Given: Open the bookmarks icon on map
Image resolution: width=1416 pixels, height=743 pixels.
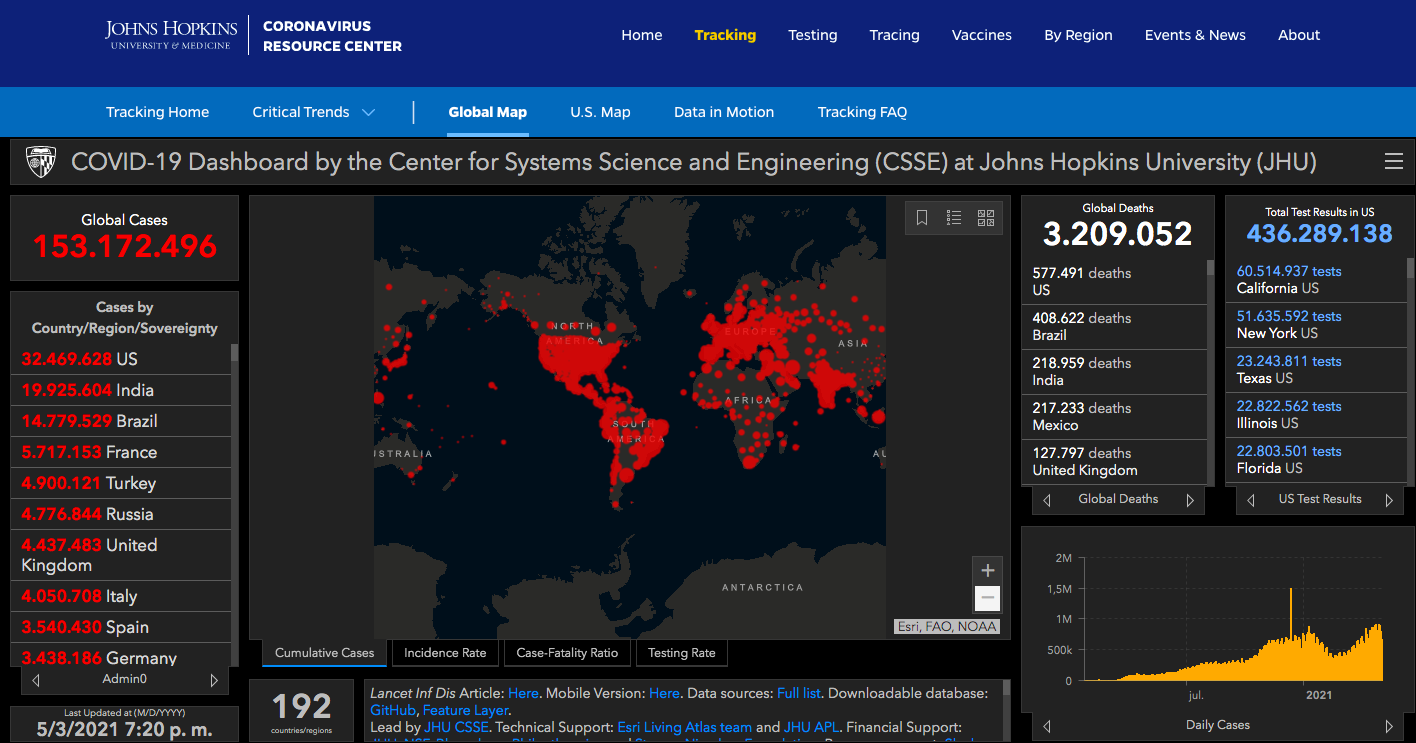Looking at the screenshot, I should click(x=922, y=218).
